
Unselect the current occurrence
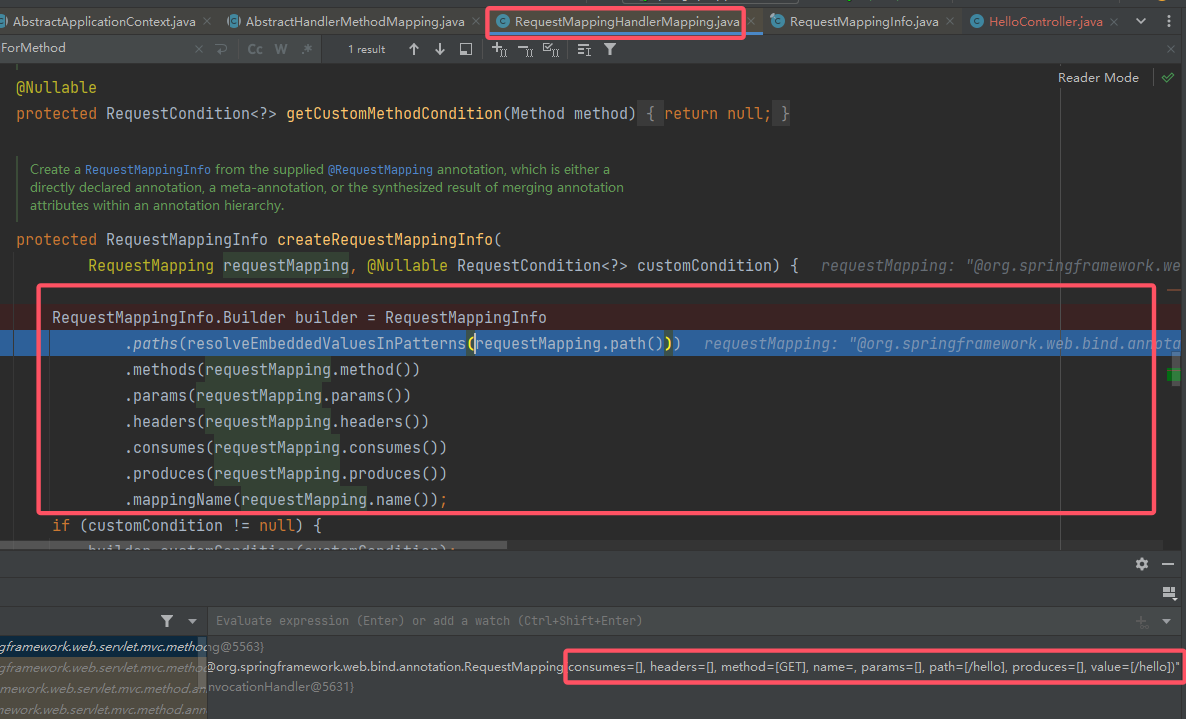point(525,50)
